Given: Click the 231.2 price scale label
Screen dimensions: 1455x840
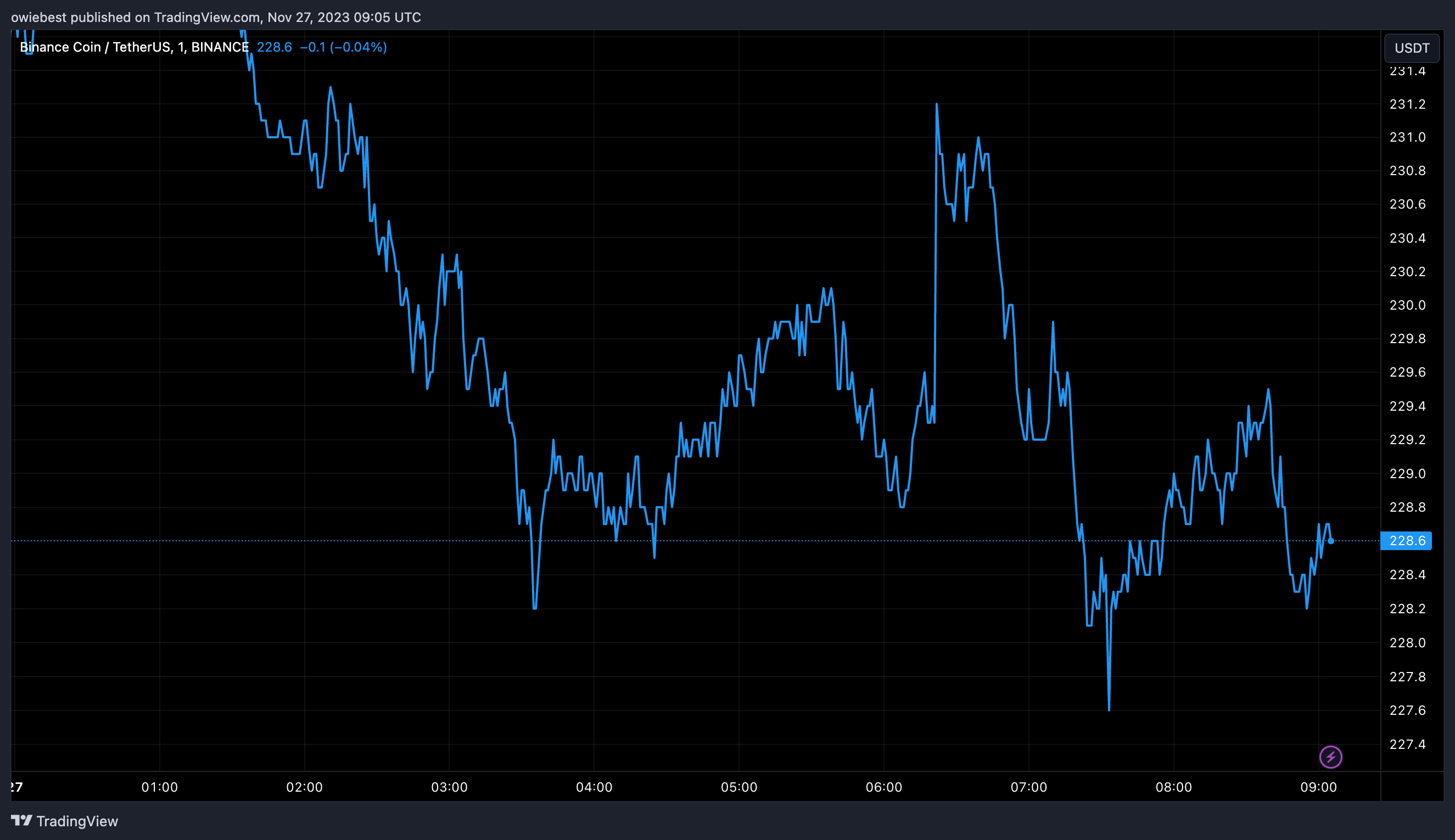Looking at the screenshot, I should click(x=1407, y=104).
